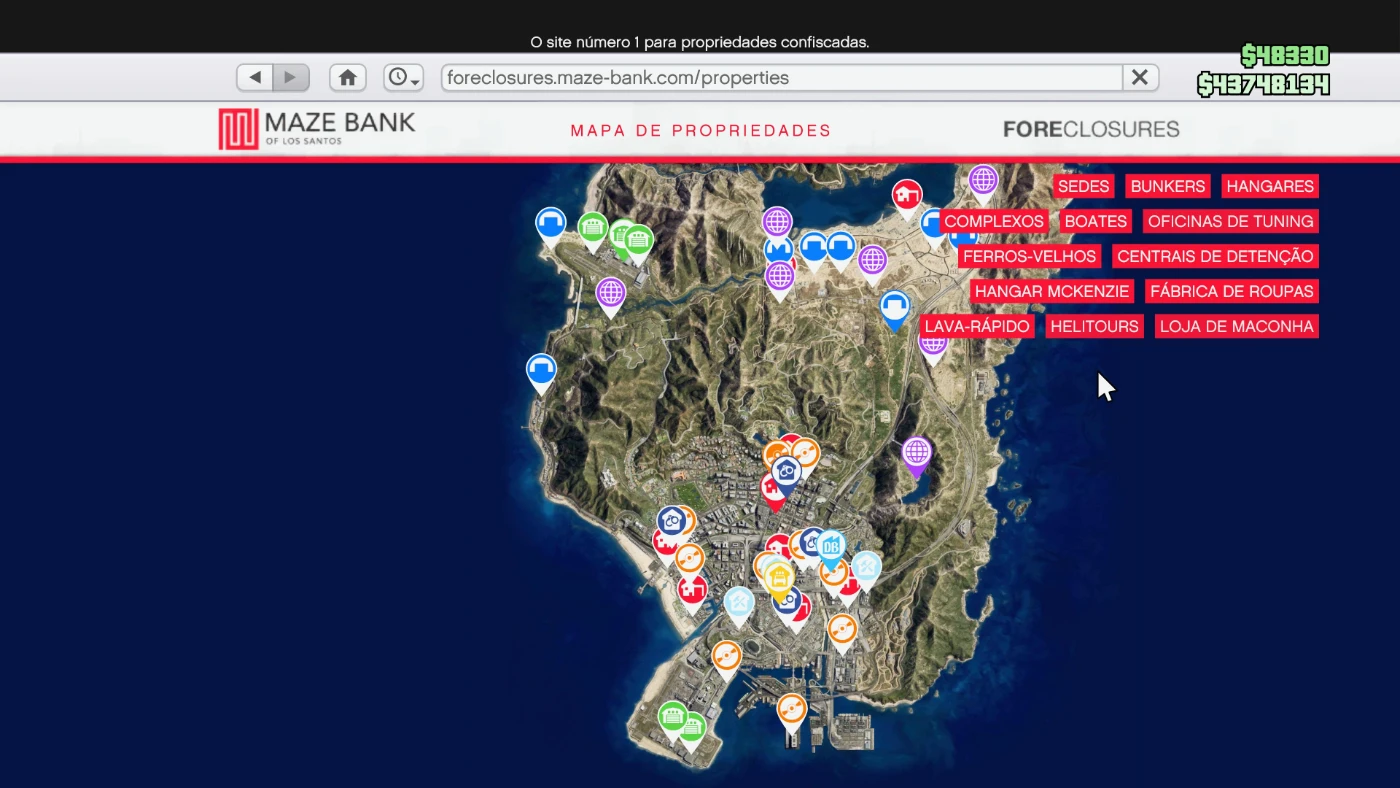Click the HELITOURS filter button
This screenshot has width=1400, height=788.
pos(1094,326)
